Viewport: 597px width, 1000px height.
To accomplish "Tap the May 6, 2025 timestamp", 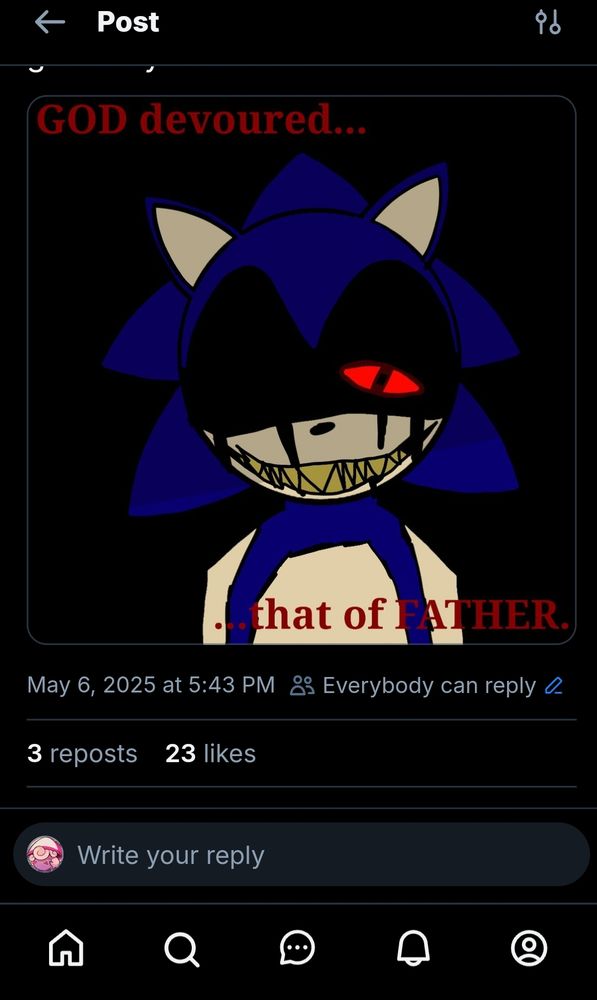I will pos(150,686).
